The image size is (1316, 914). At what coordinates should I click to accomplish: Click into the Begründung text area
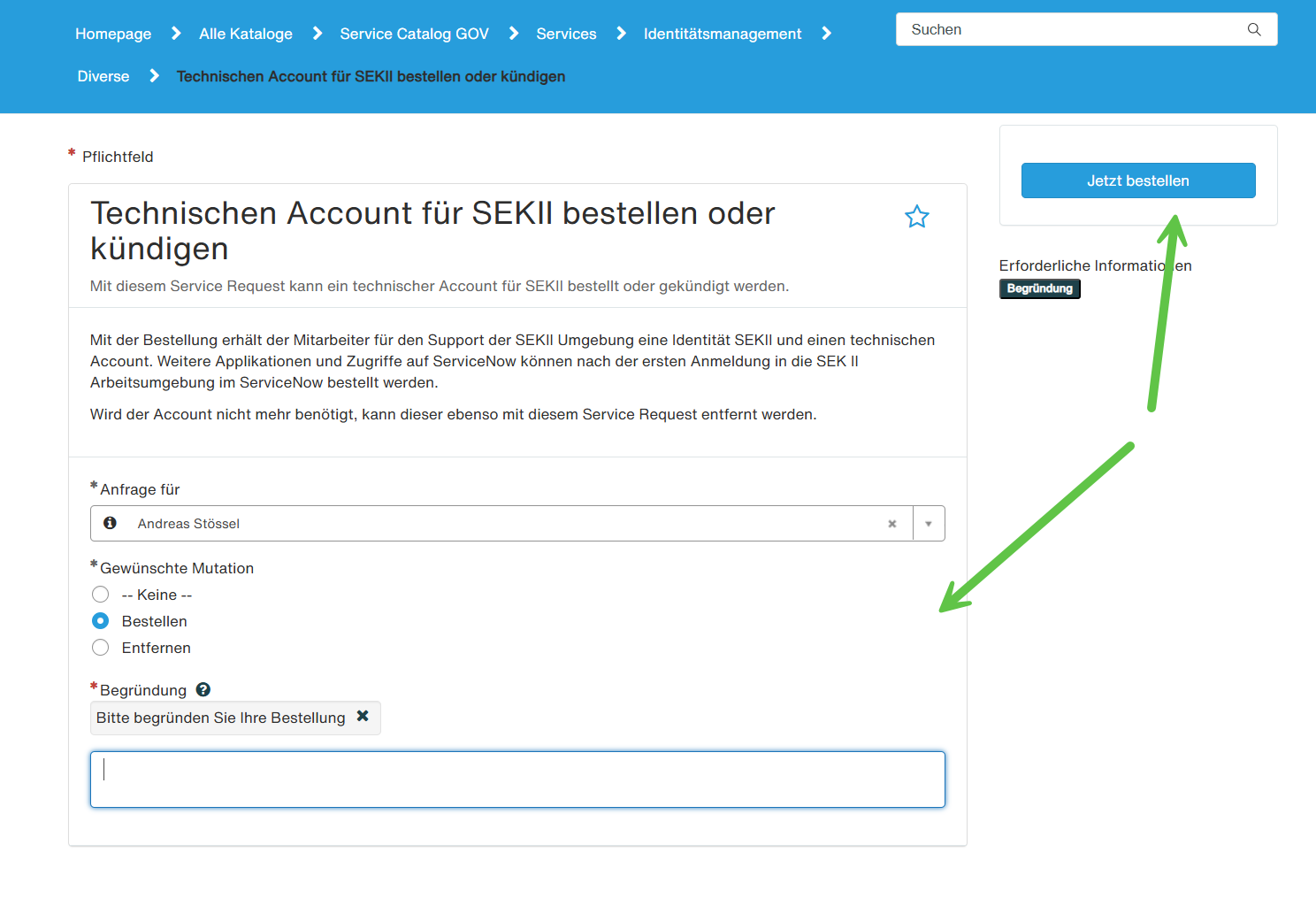(517, 780)
